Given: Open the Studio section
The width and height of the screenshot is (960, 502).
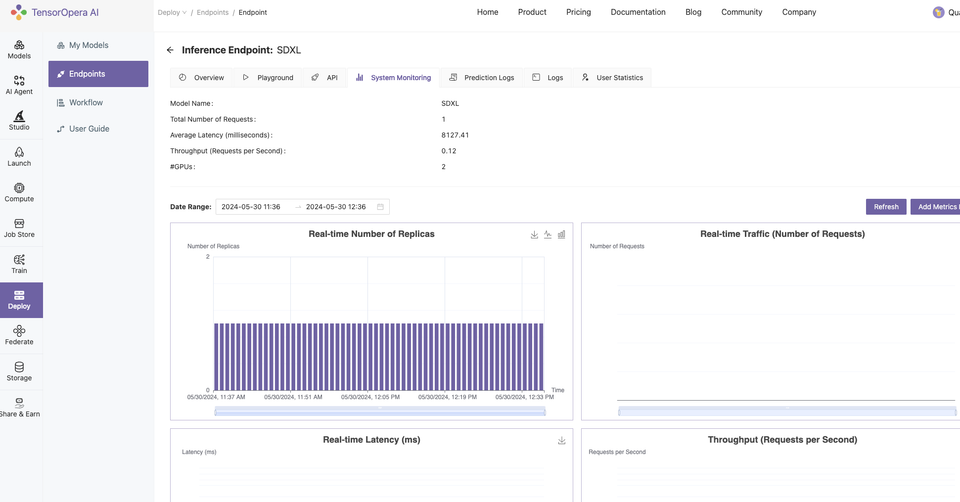Looking at the screenshot, I should click(x=19, y=121).
